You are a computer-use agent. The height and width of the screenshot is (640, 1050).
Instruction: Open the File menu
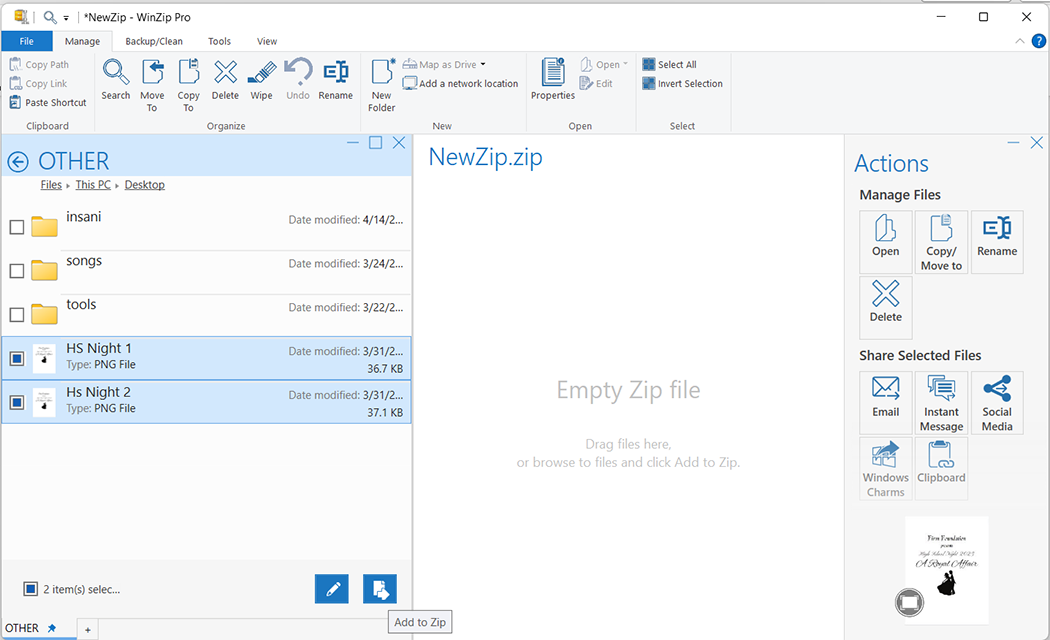27,41
